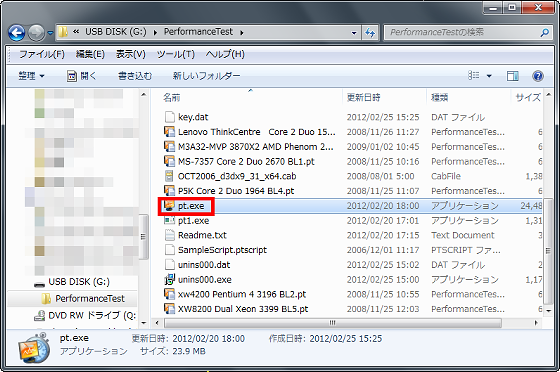Screen dimensions: 560x372
Task: Click the navigation pane scroll-down arrow
Action: (144, 323)
